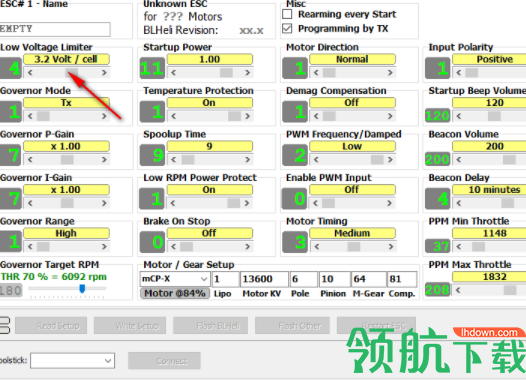Click the M-Gear field showing 64
526x380 pixels.
[368, 279]
